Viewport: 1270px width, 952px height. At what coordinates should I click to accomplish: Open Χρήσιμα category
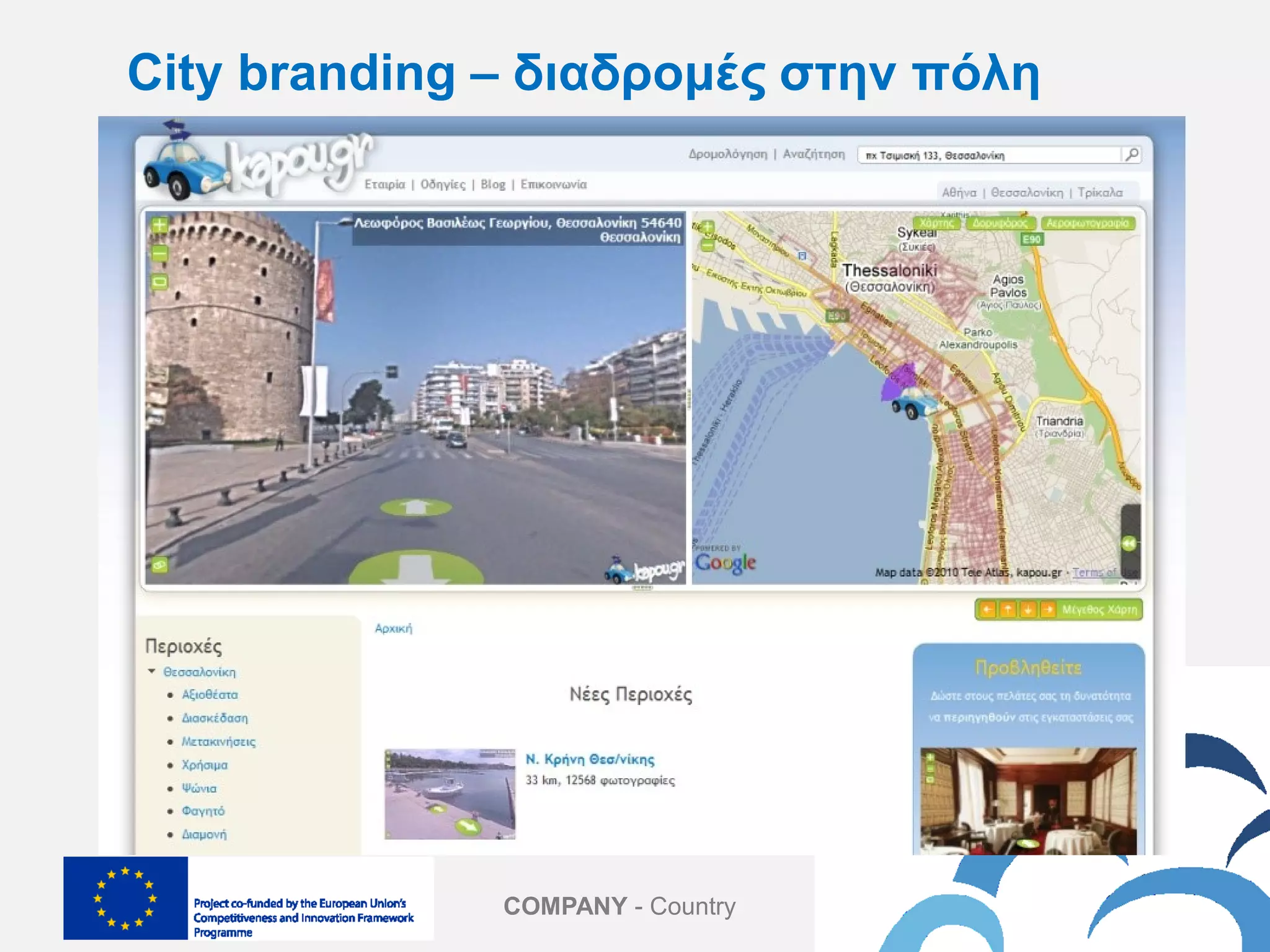[204, 765]
